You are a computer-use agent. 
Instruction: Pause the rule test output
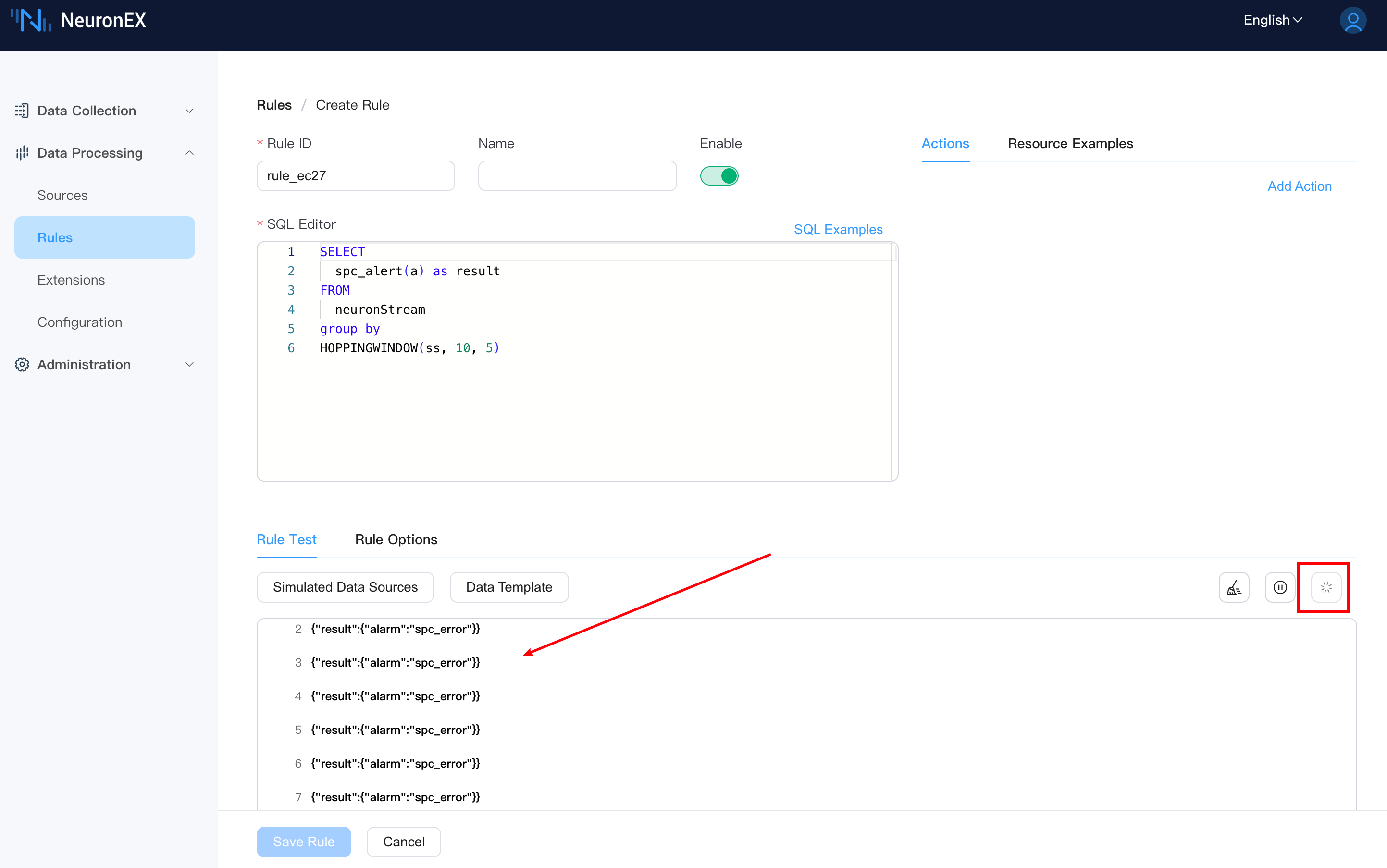pos(1280,587)
